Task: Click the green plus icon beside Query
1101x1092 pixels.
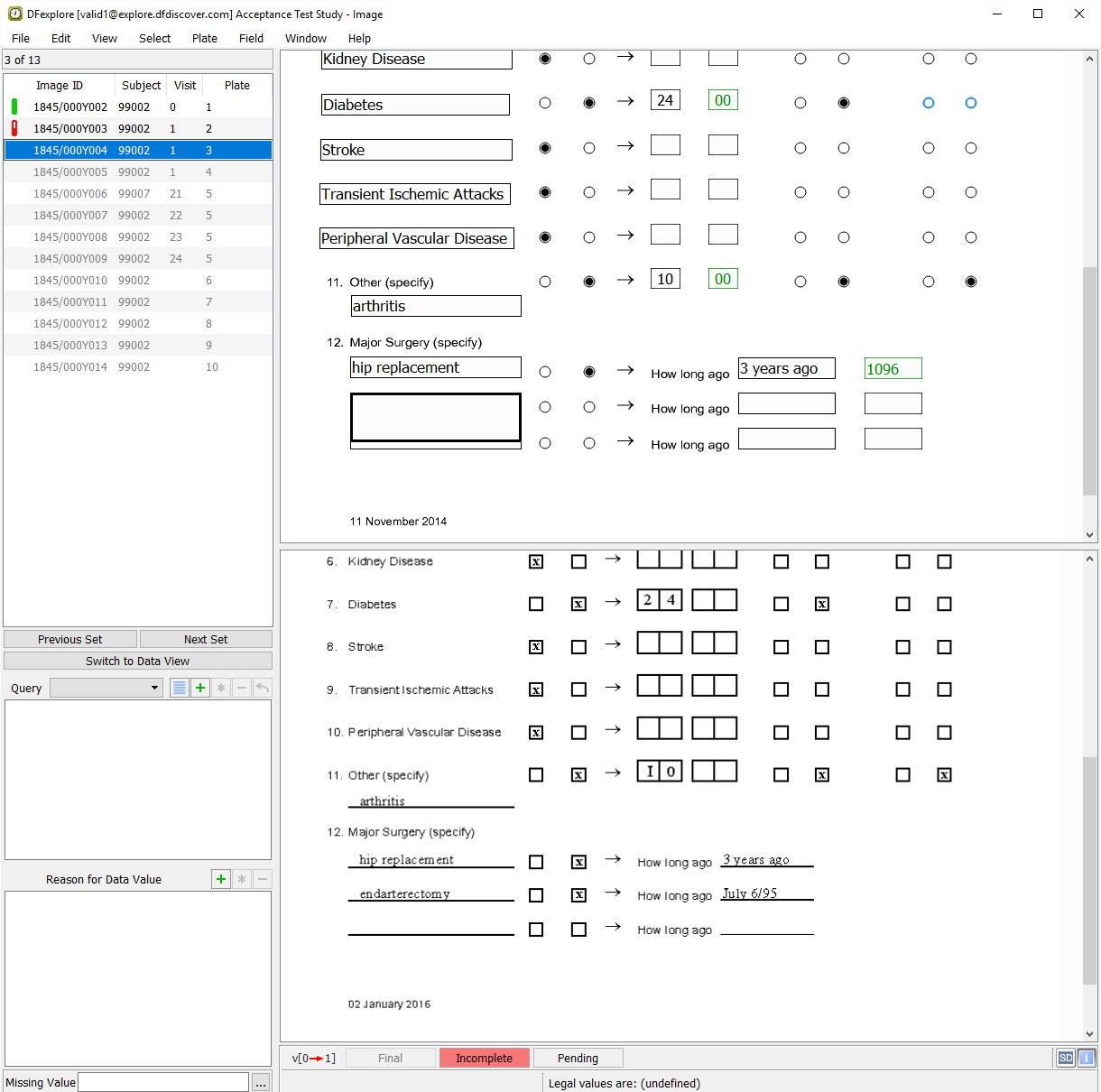Action: click(200, 688)
